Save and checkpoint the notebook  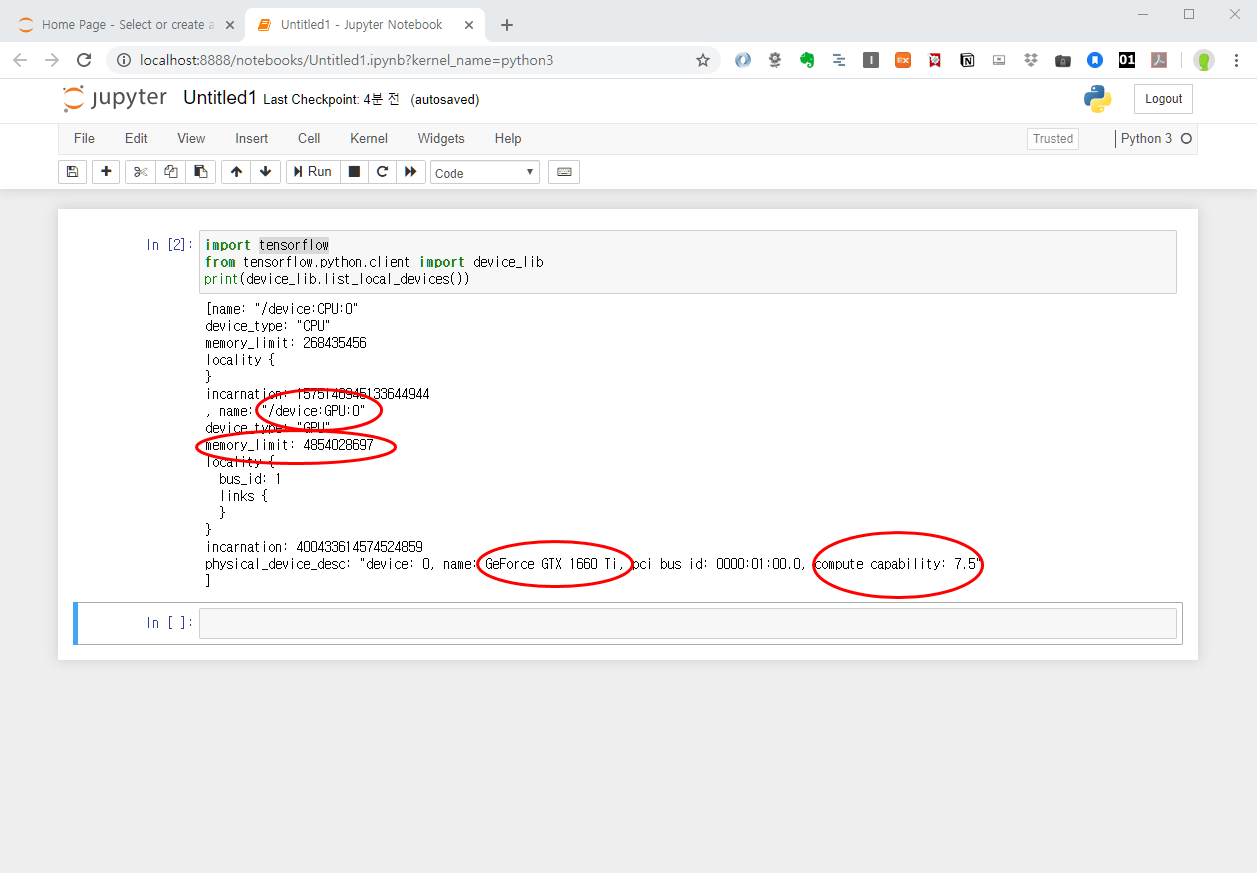click(72, 172)
